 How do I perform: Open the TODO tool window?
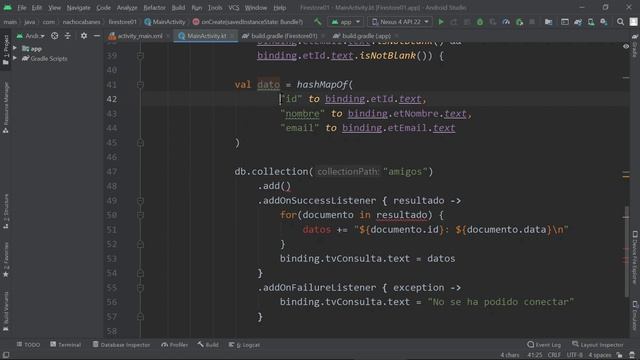pos(28,345)
